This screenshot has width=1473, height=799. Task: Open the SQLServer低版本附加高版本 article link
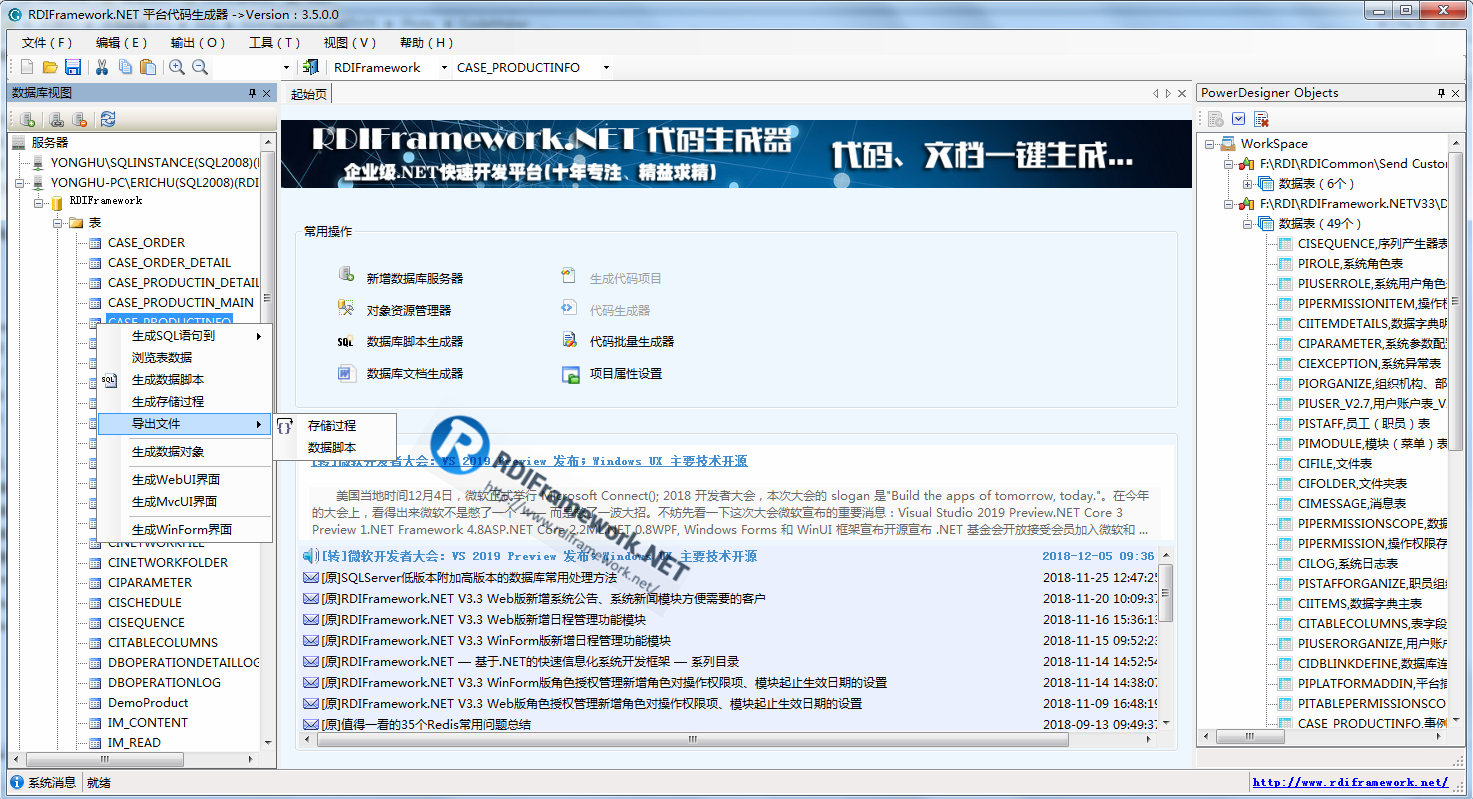(x=469, y=578)
